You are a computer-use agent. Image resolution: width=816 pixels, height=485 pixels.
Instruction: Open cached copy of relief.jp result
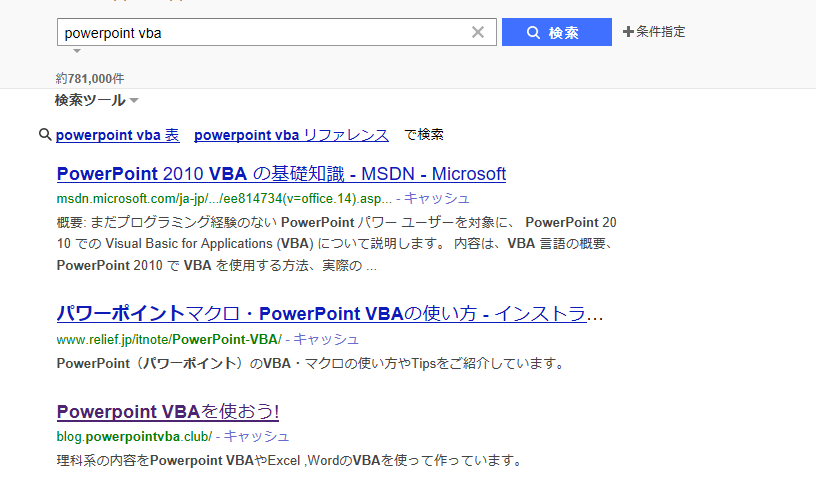pos(326,339)
